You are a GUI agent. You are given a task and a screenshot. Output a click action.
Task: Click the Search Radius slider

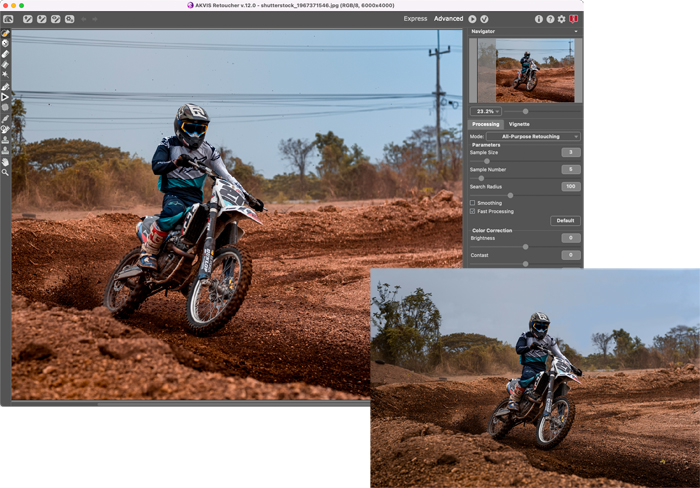tap(510, 195)
